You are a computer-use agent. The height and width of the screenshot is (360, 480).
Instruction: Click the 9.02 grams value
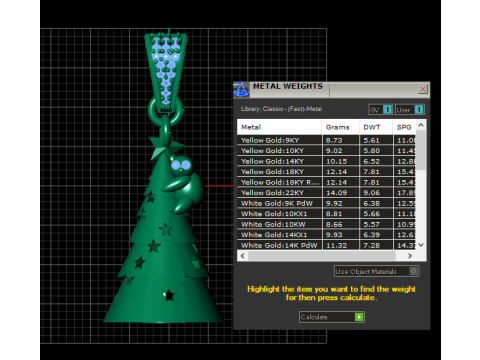334,151
